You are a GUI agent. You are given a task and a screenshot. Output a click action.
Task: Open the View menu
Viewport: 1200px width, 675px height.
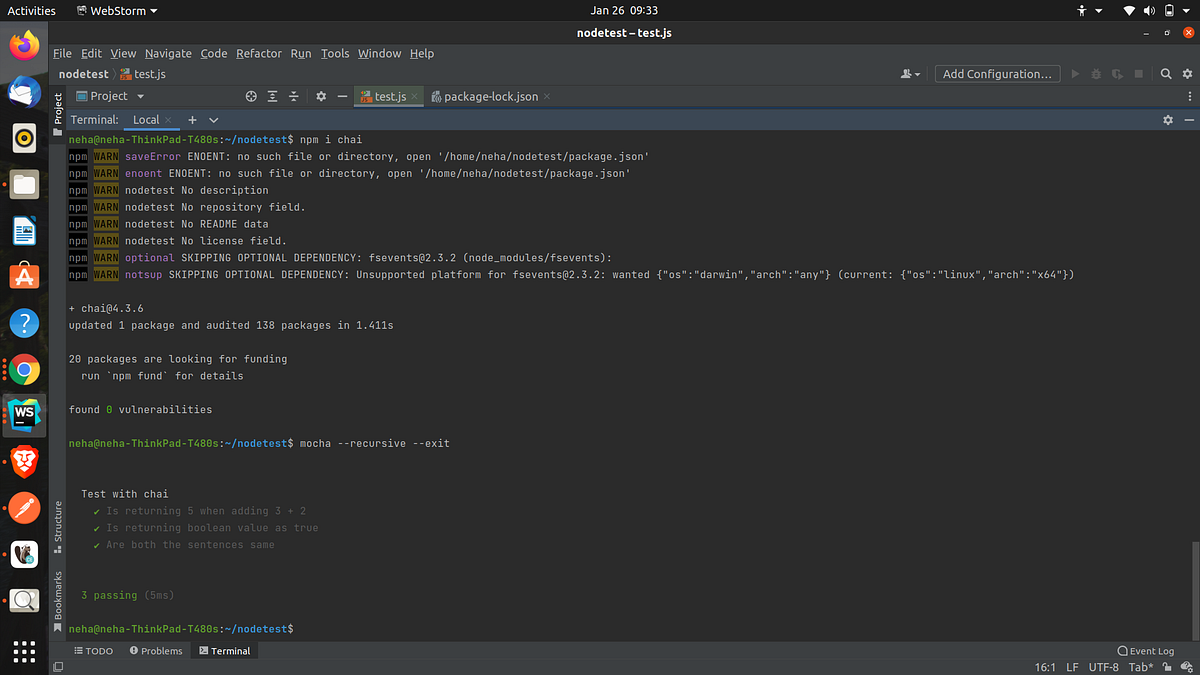[123, 53]
